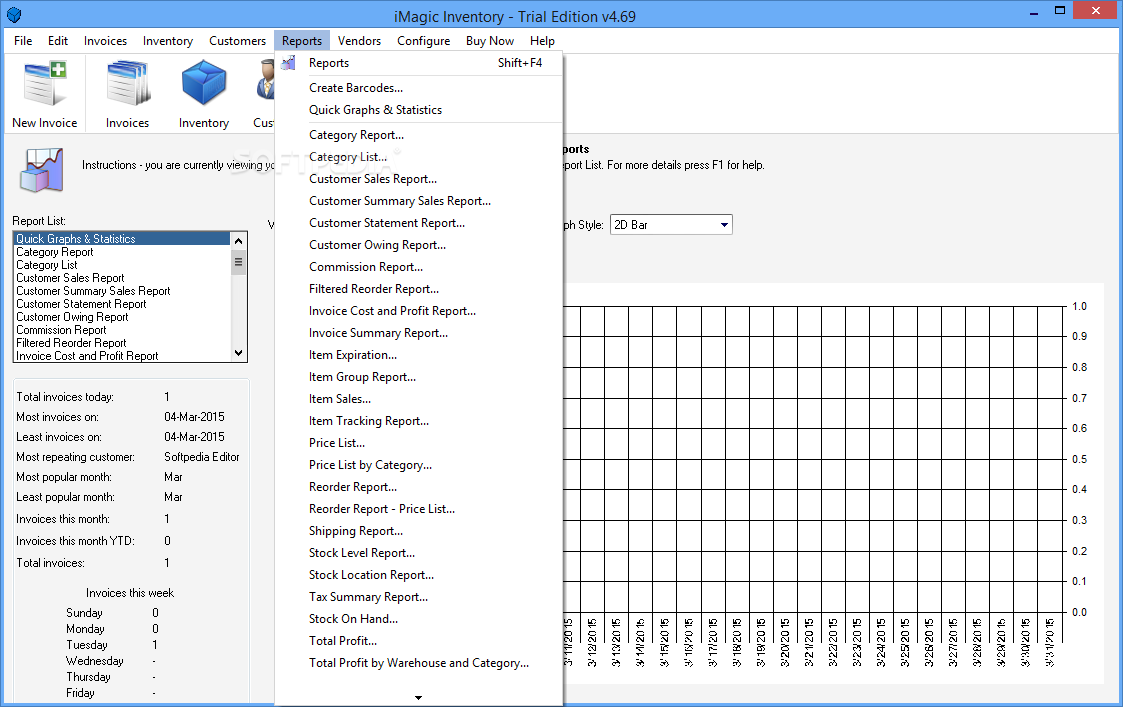This screenshot has height=707, width=1123.
Task: Close the open Reports menu
Action: click(x=302, y=41)
